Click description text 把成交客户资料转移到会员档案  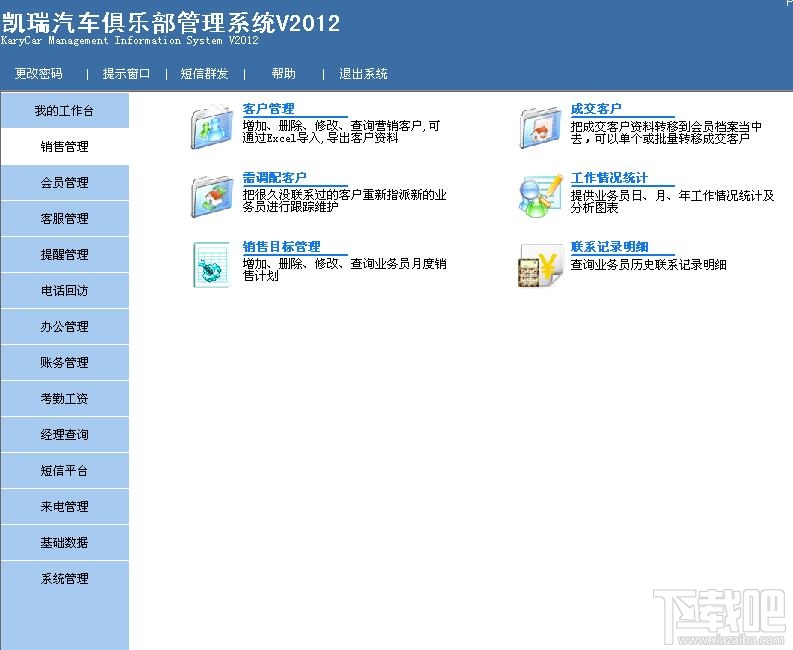[666, 132]
